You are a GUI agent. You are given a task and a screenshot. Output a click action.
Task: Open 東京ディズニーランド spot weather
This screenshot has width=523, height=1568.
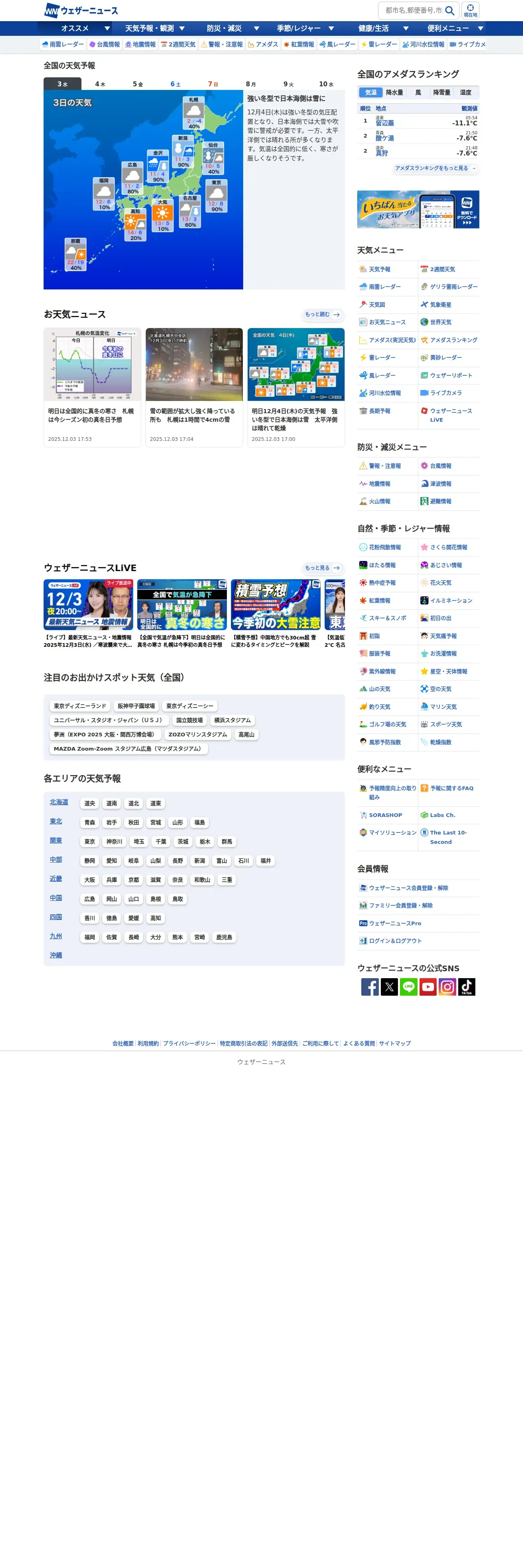pos(80,706)
